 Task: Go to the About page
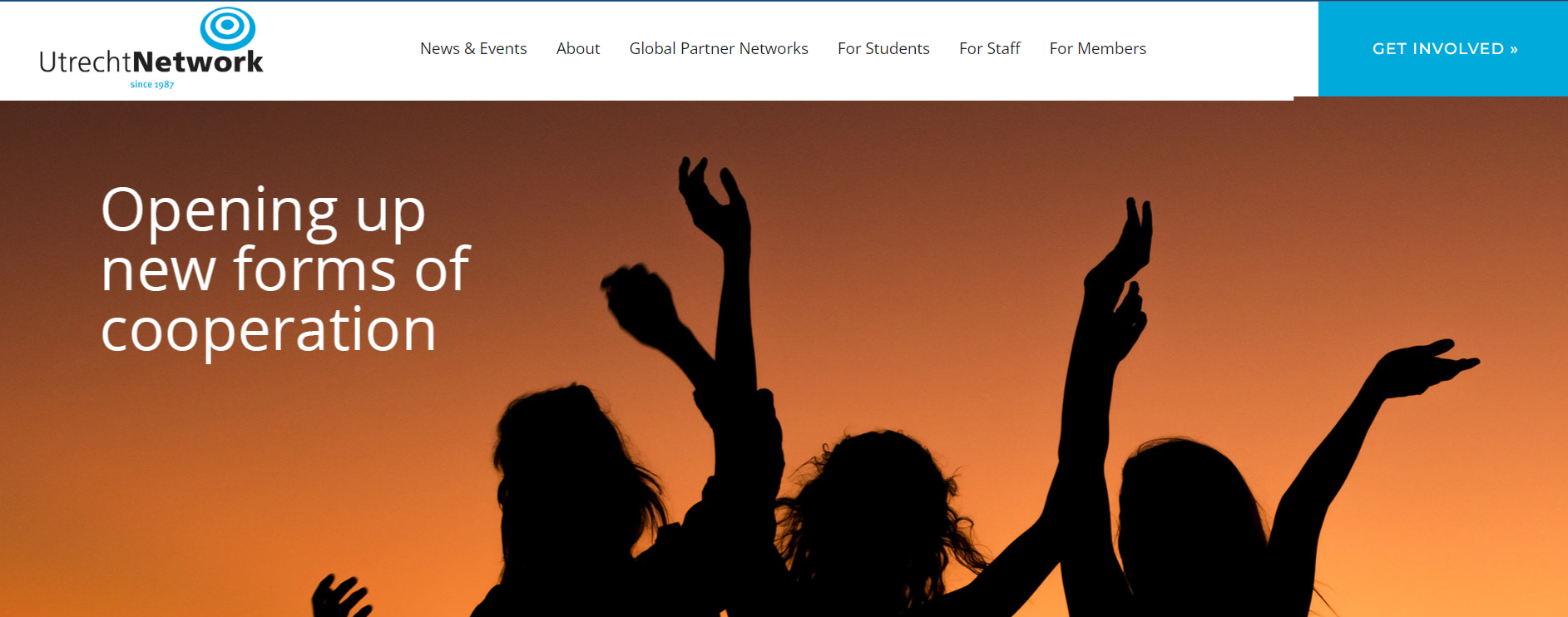pos(578,48)
